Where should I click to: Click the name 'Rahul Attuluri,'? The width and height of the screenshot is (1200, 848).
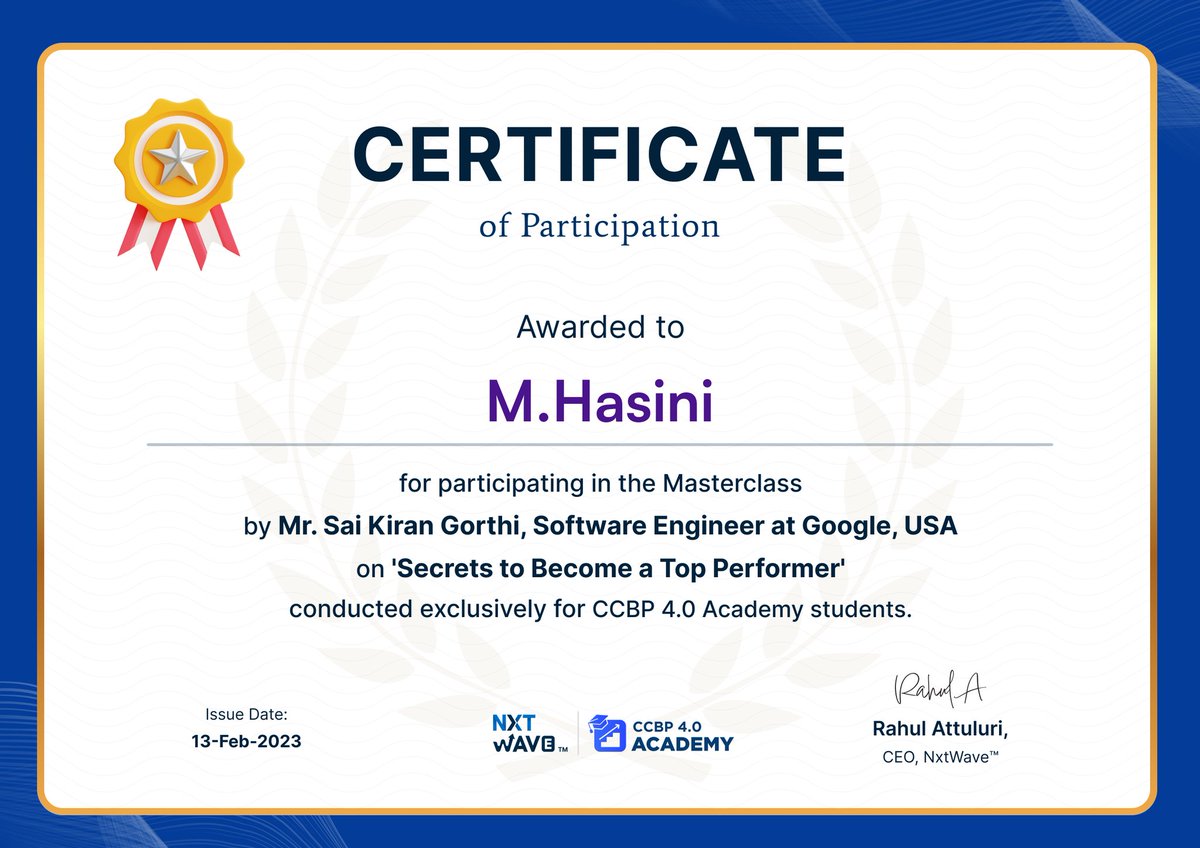940,730
